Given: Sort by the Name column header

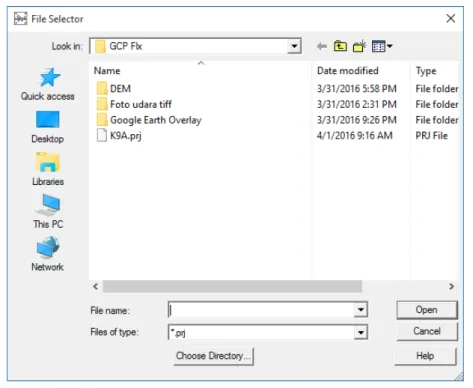Looking at the screenshot, I should pos(107,71).
